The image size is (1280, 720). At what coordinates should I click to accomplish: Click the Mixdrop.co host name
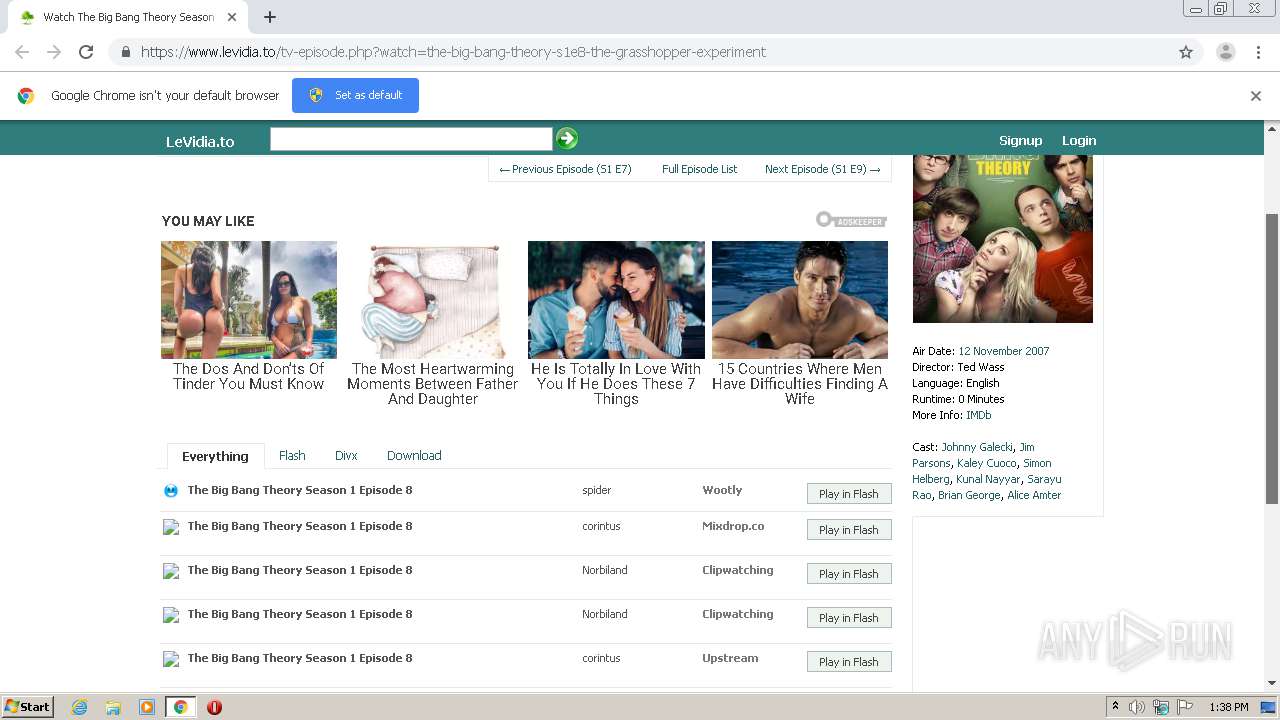click(733, 526)
